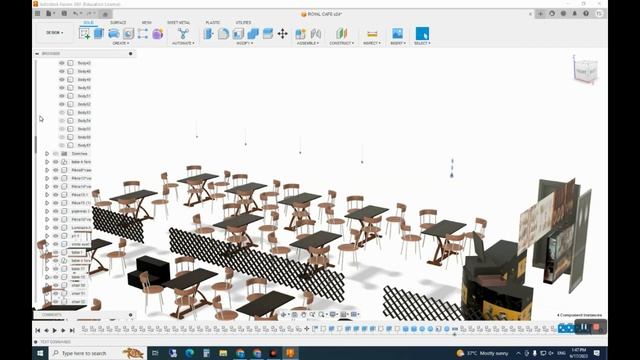Image resolution: width=640 pixels, height=360 pixels.
Task: Click the taskbar search box
Action: click(98, 353)
